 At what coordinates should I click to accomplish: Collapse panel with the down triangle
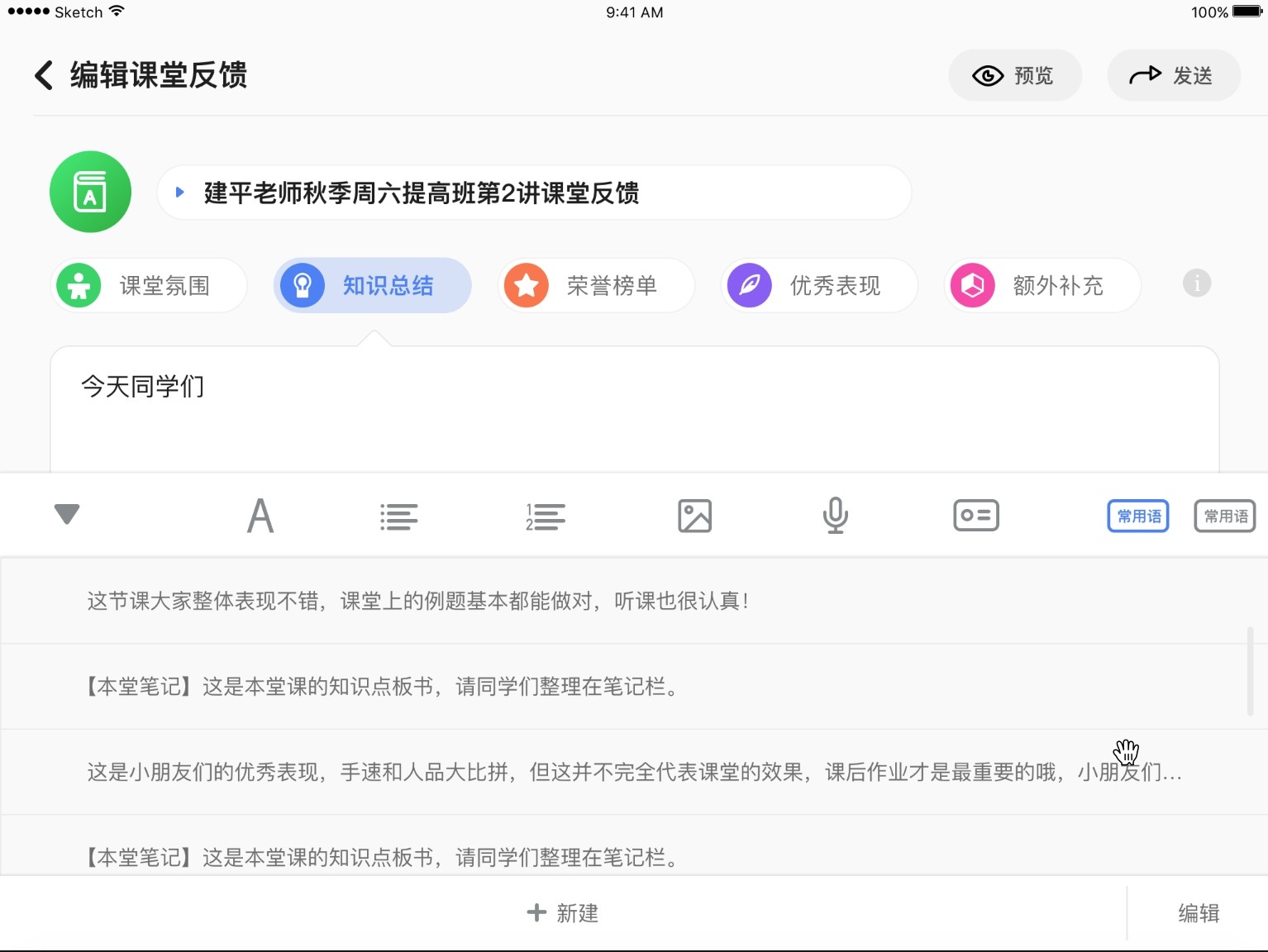click(x=67, y=514)
